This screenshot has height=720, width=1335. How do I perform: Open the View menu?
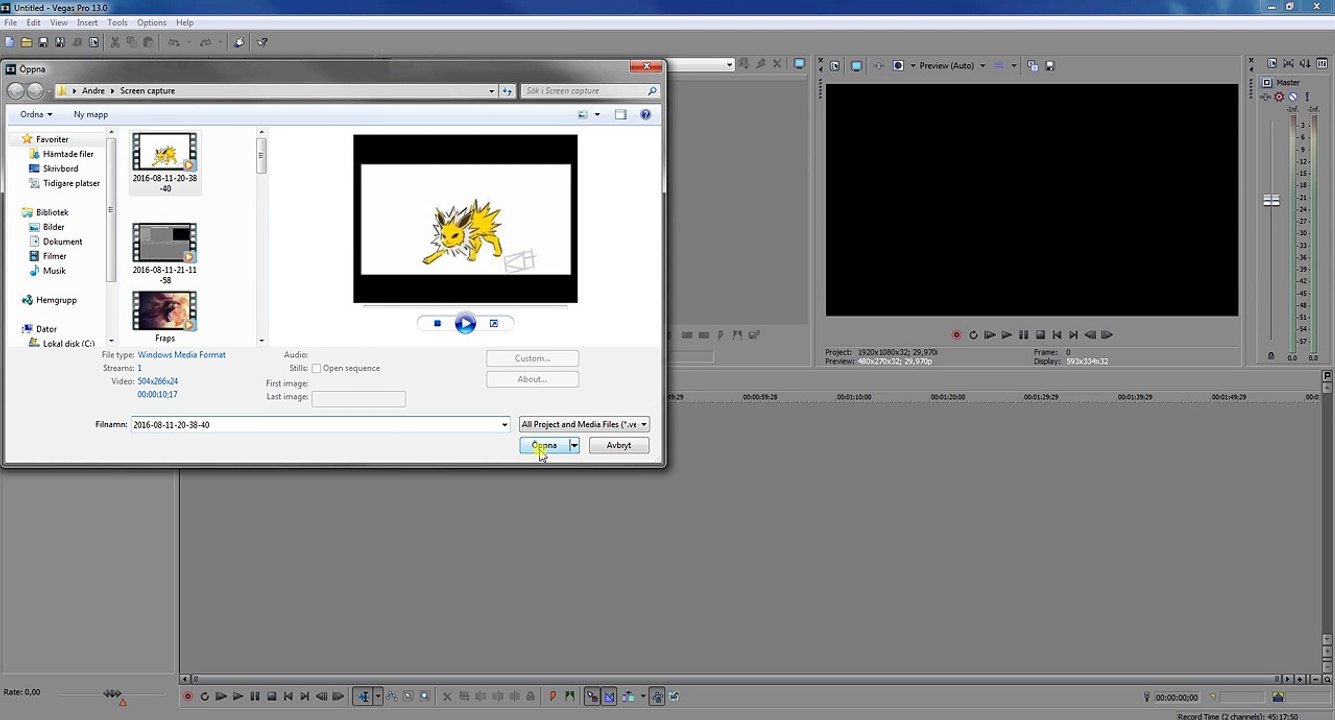pos(59,22)
